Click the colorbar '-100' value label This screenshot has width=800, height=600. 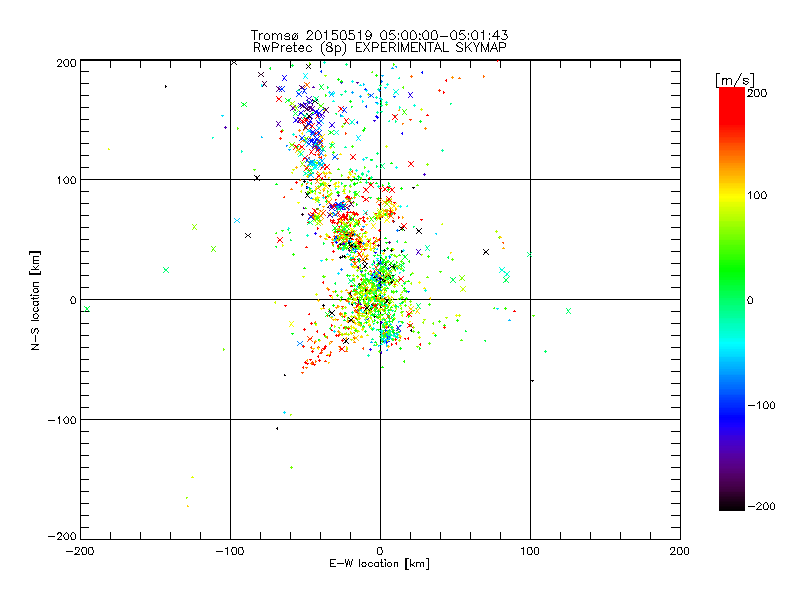tap(762, 405)
